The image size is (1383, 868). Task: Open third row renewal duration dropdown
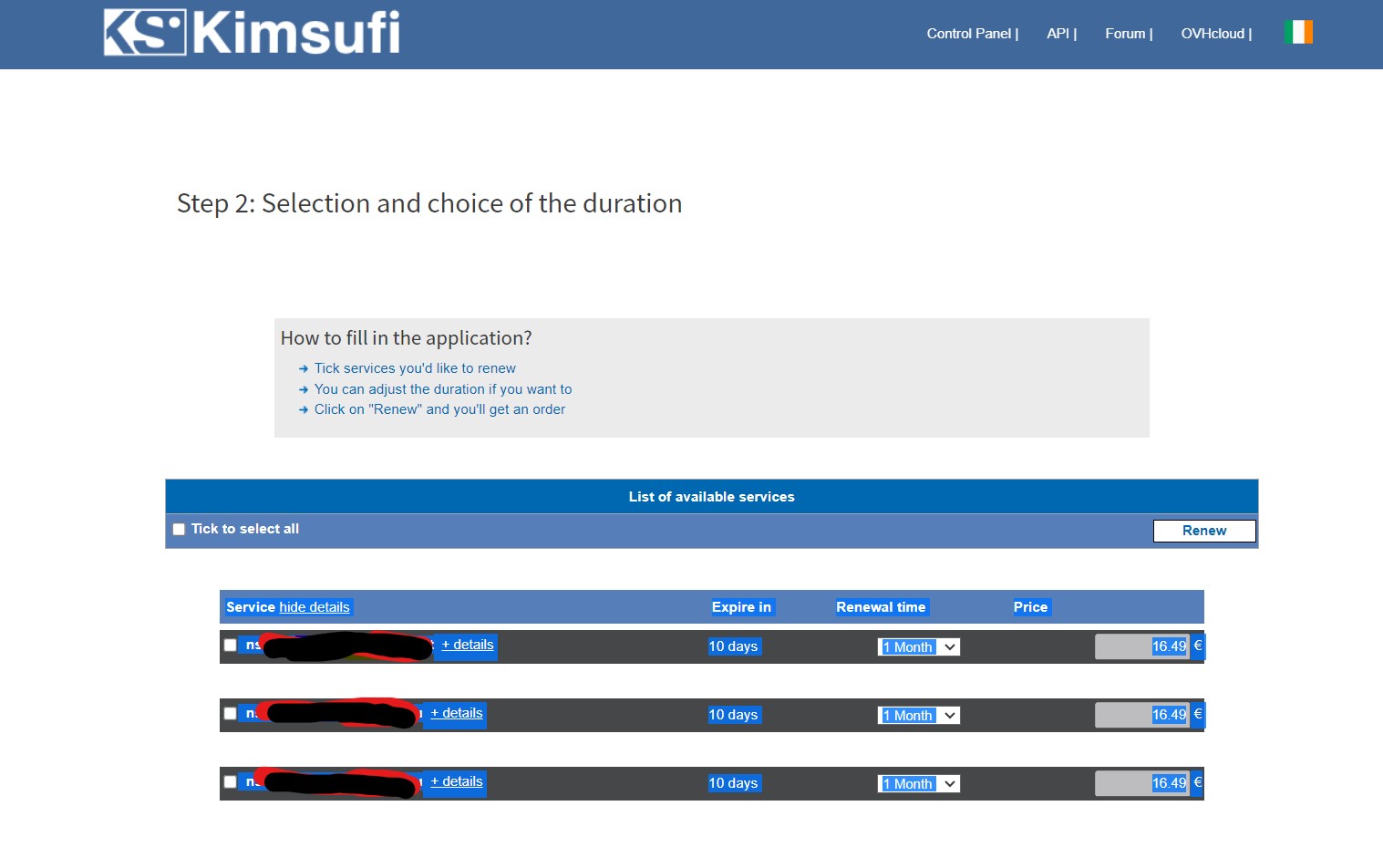pyautogui.click(x=918, y=784)
